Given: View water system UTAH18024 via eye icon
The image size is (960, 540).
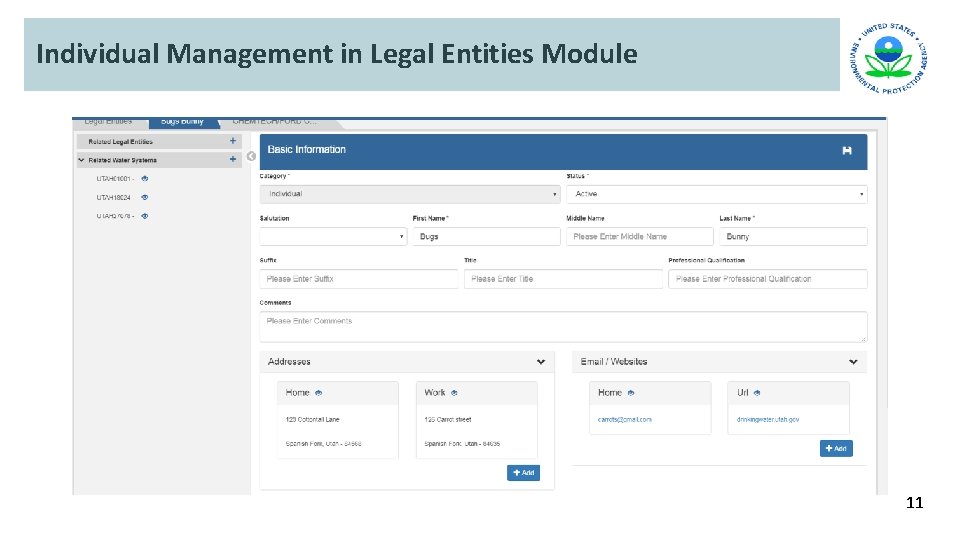Looking at the screenshot, I should (144, 197).
